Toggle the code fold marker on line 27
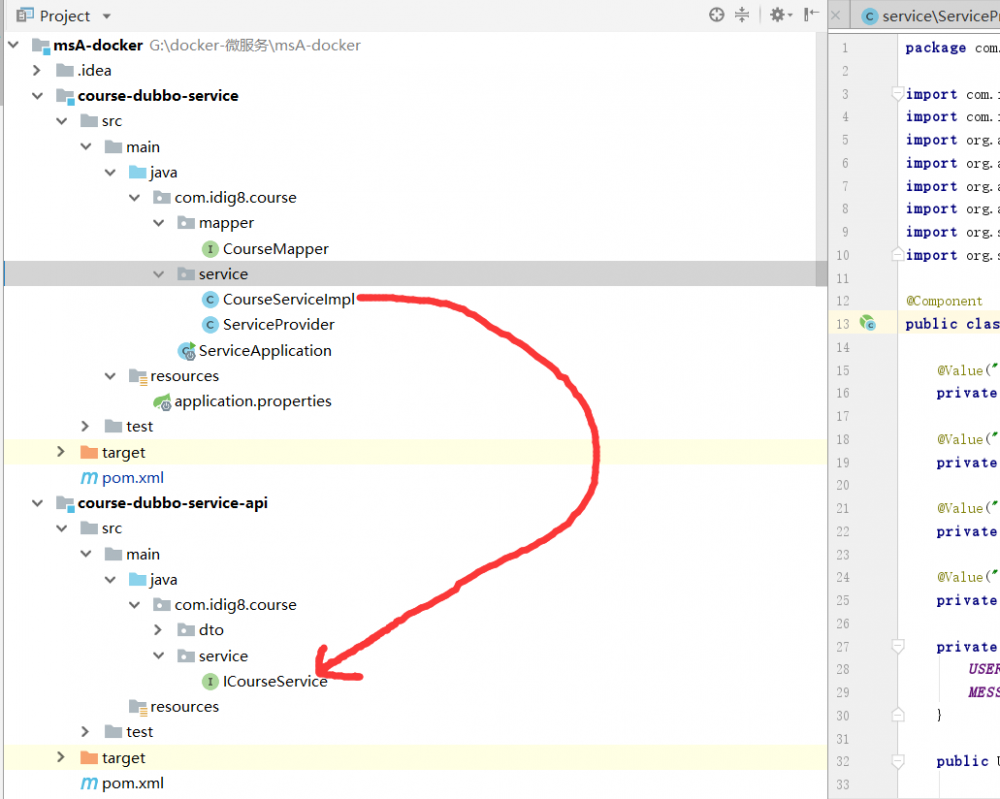Image resolution: width=1000 pixels, height=799 pixels. 897,646
